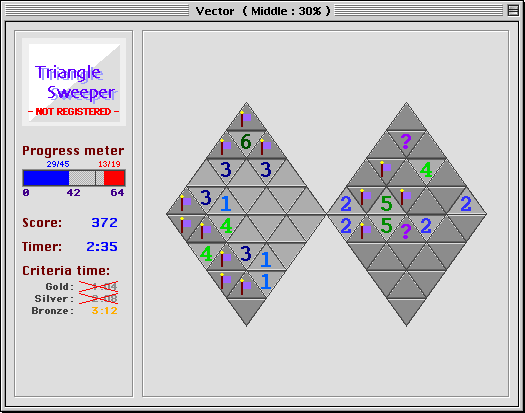Click the red section of the progress meter
This screenshot has height=413, width=525.
pos(114,178)
